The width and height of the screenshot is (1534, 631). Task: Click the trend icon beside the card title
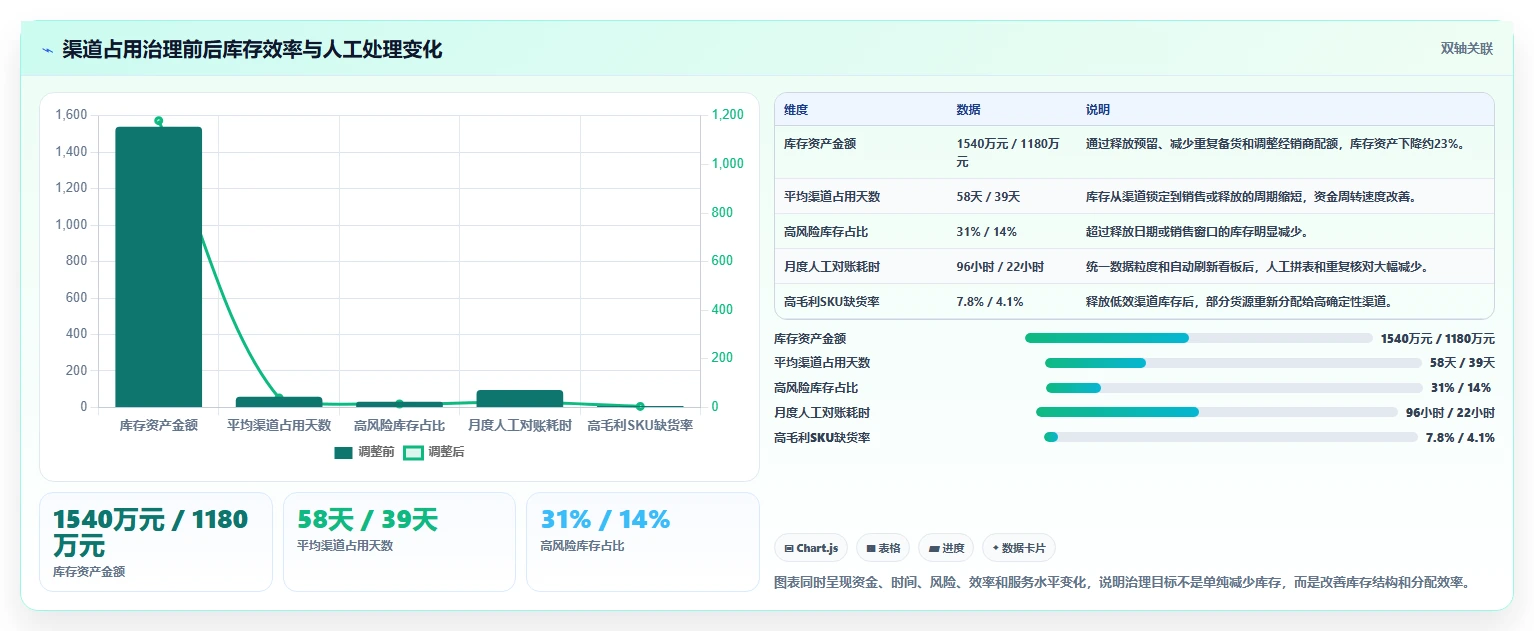[x=47, y=50]
